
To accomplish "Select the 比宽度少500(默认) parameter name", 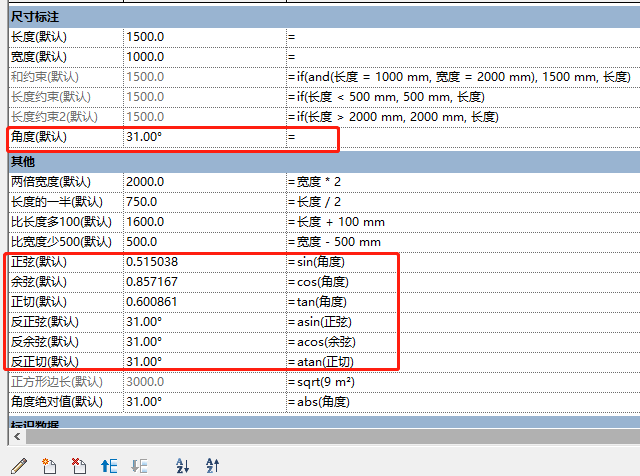I will click(61, 242).
